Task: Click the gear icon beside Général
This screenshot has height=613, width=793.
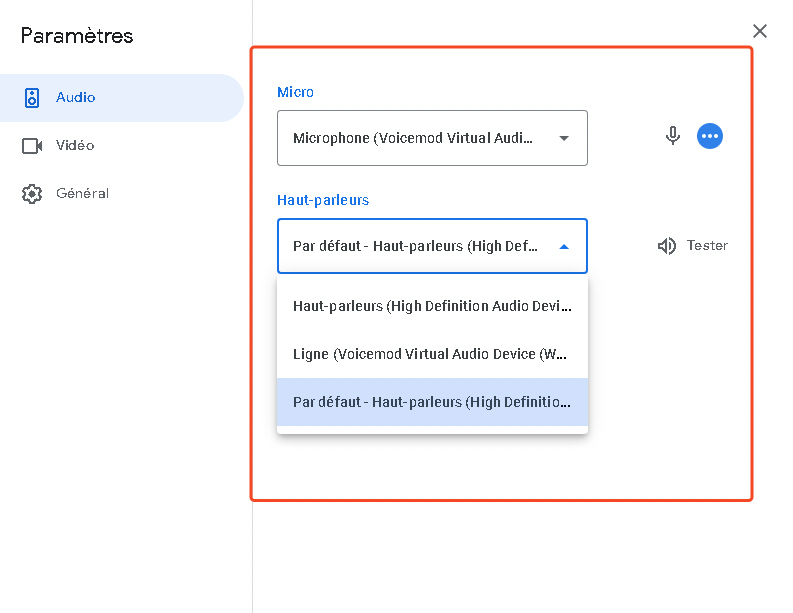Action: [32, 194]
